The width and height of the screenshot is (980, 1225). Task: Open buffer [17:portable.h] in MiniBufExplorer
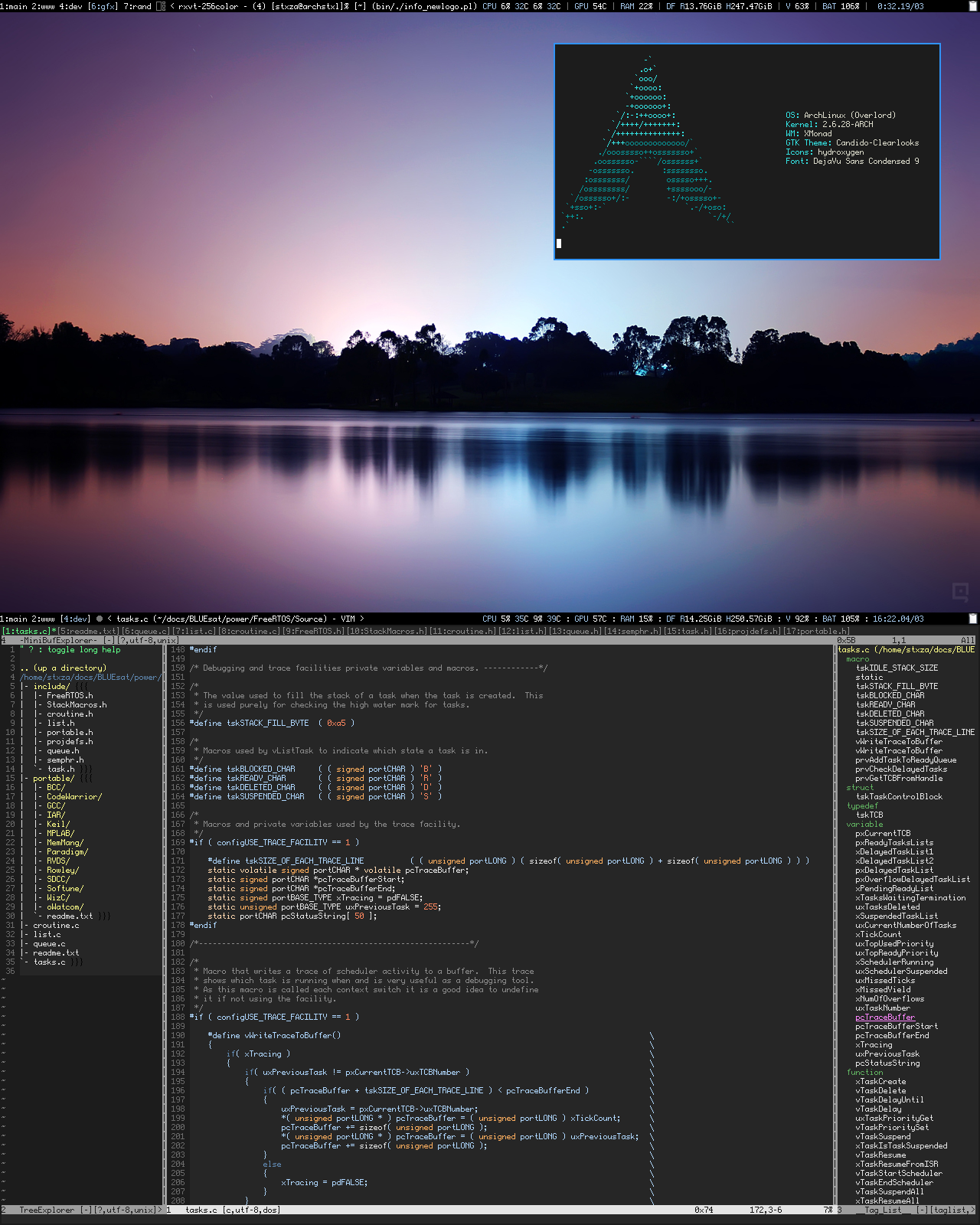[815, 632]
